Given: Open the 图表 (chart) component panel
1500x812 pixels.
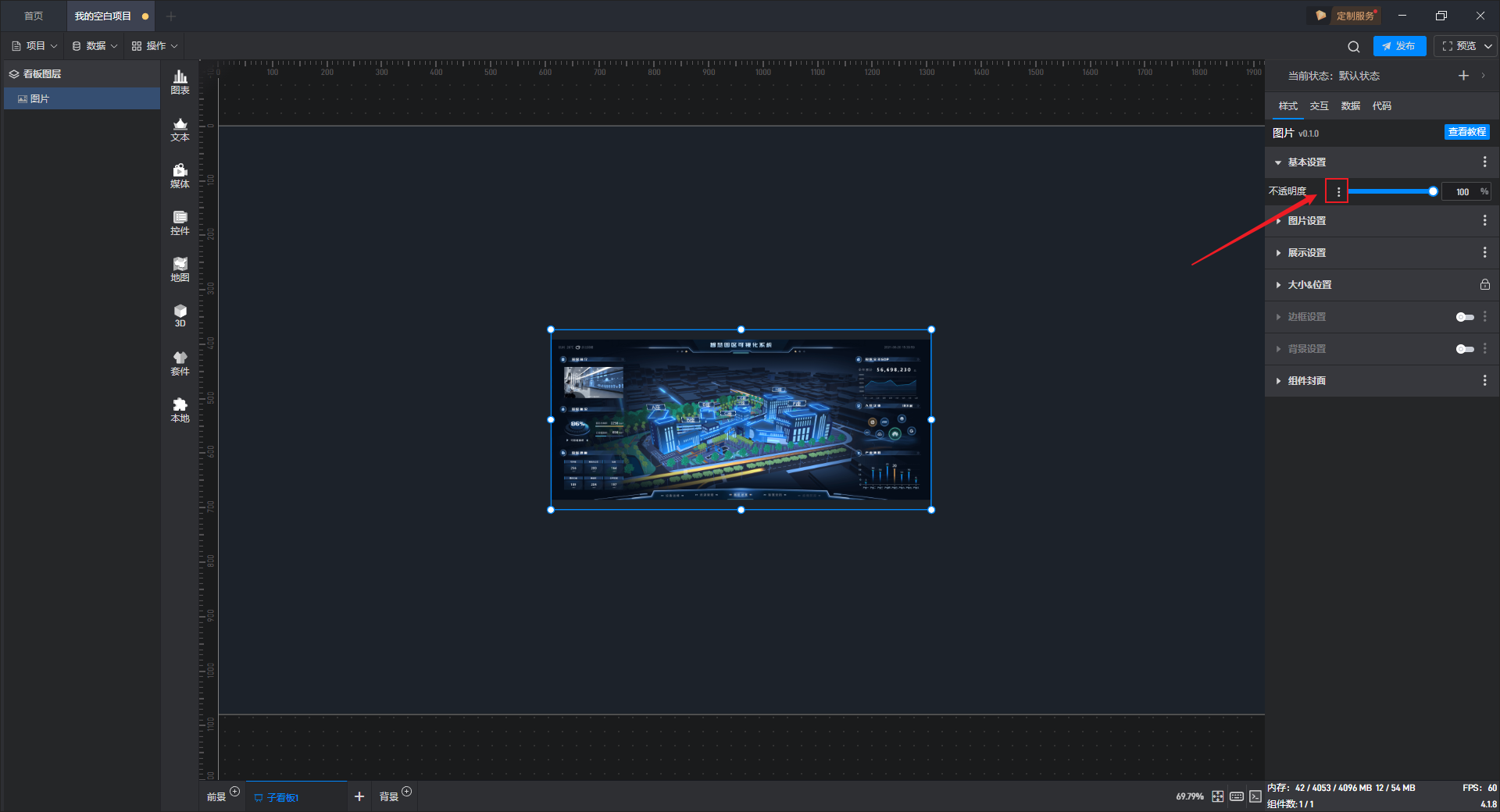Looking at the screenshot, I should coord(180,81).
